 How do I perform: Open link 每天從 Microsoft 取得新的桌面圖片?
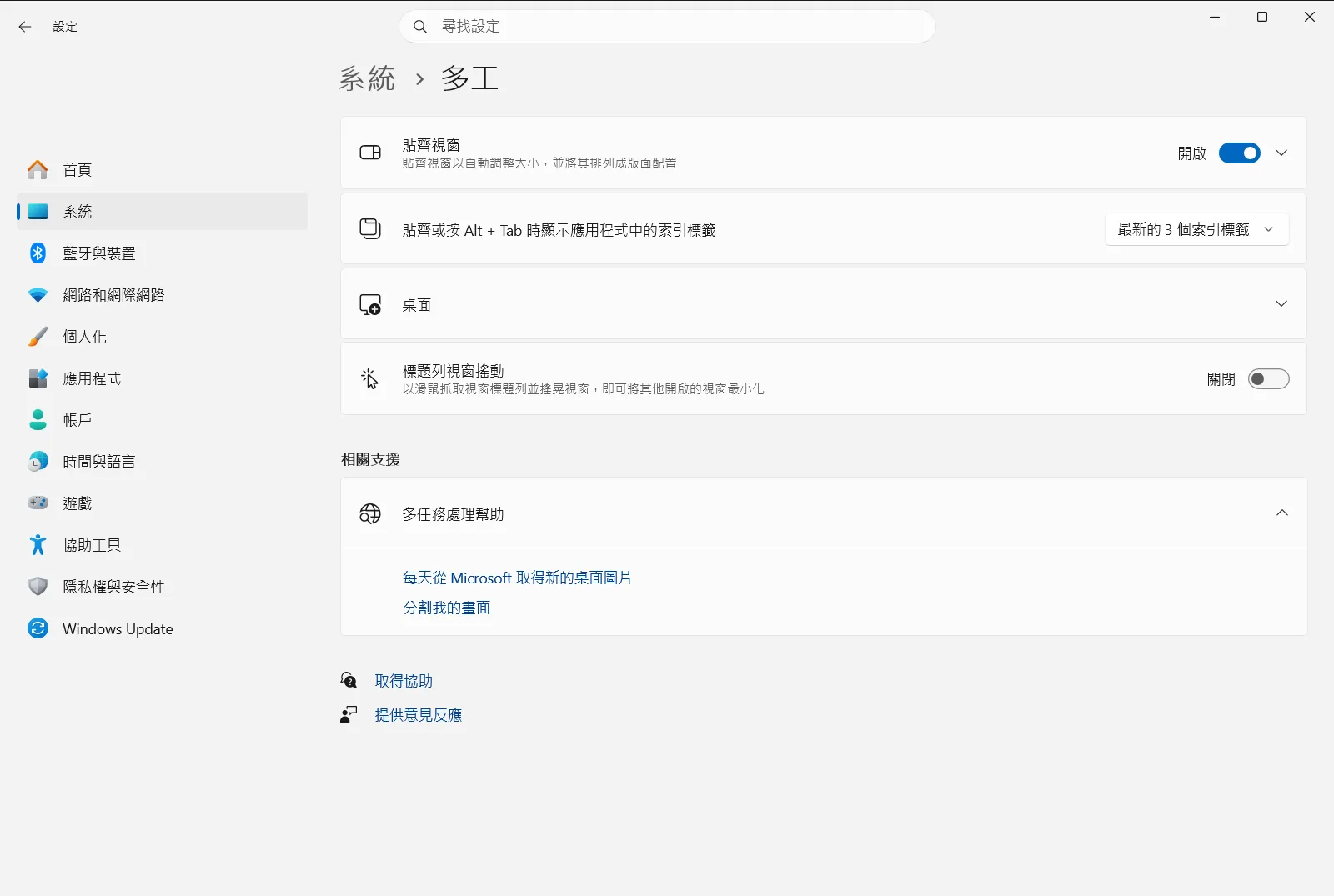[x=517, y=578]
